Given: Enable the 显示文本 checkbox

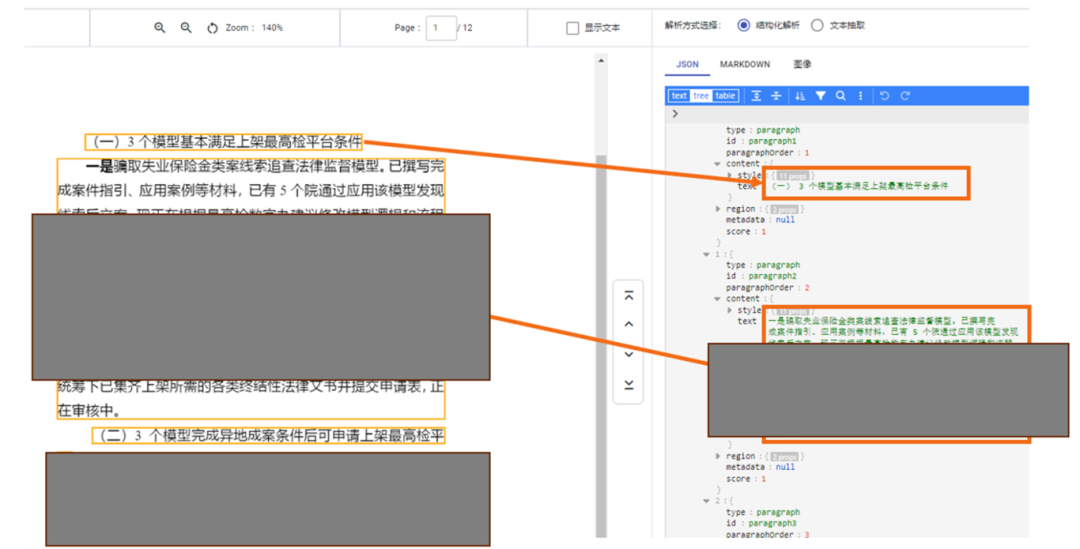Looking at the screenshot, I should (x=572, y=28).
